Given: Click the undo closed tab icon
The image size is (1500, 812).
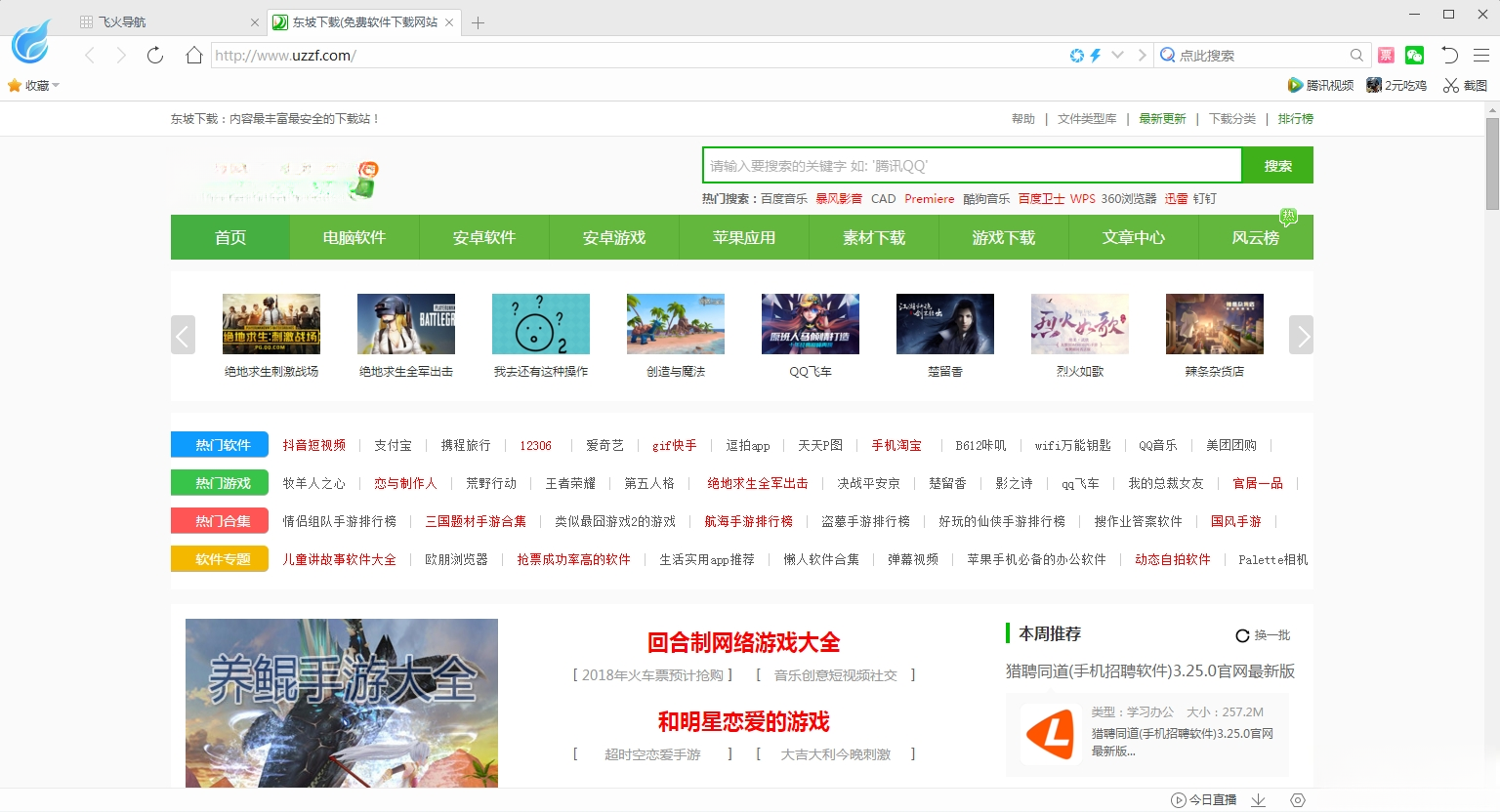Looking at the screenshot, I should coord(1449,56).
